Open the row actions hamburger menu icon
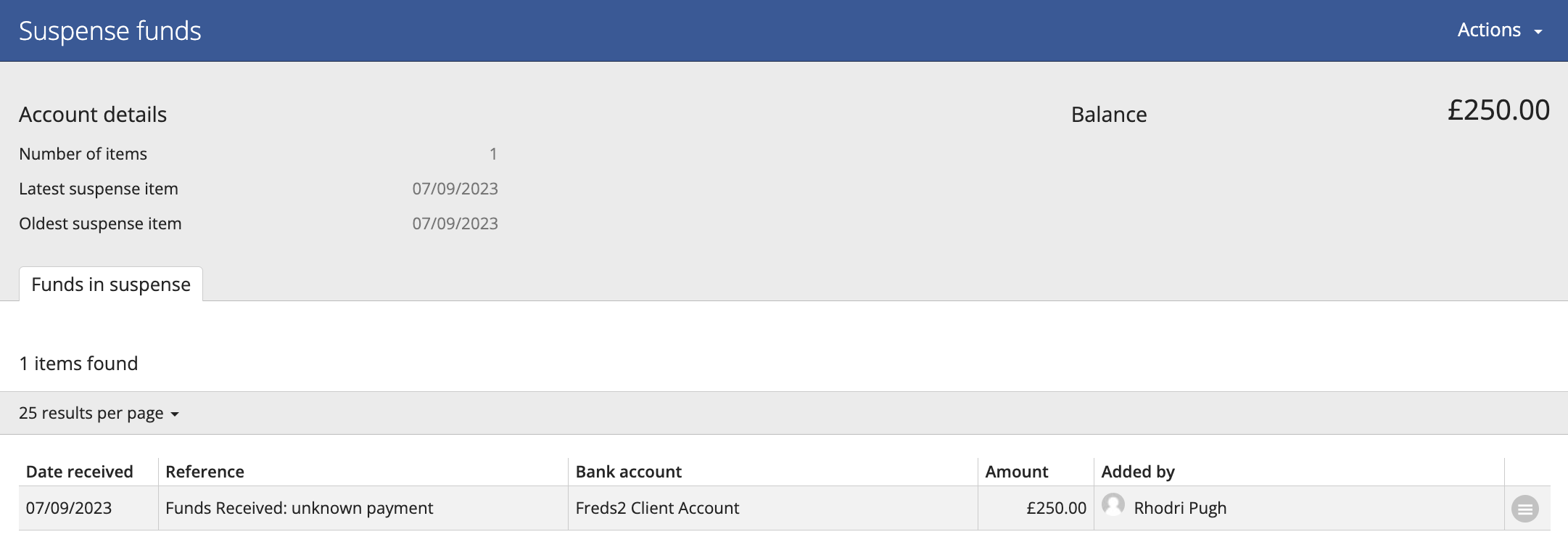 pos(1524,509)
